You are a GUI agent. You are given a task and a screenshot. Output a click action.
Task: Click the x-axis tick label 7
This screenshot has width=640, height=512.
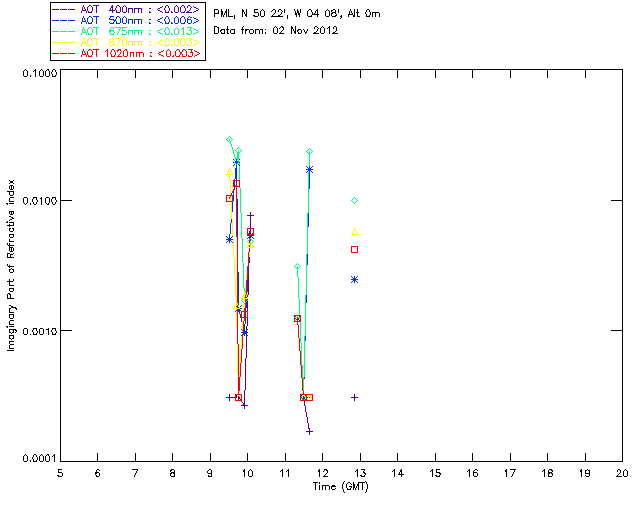point(135,473)
